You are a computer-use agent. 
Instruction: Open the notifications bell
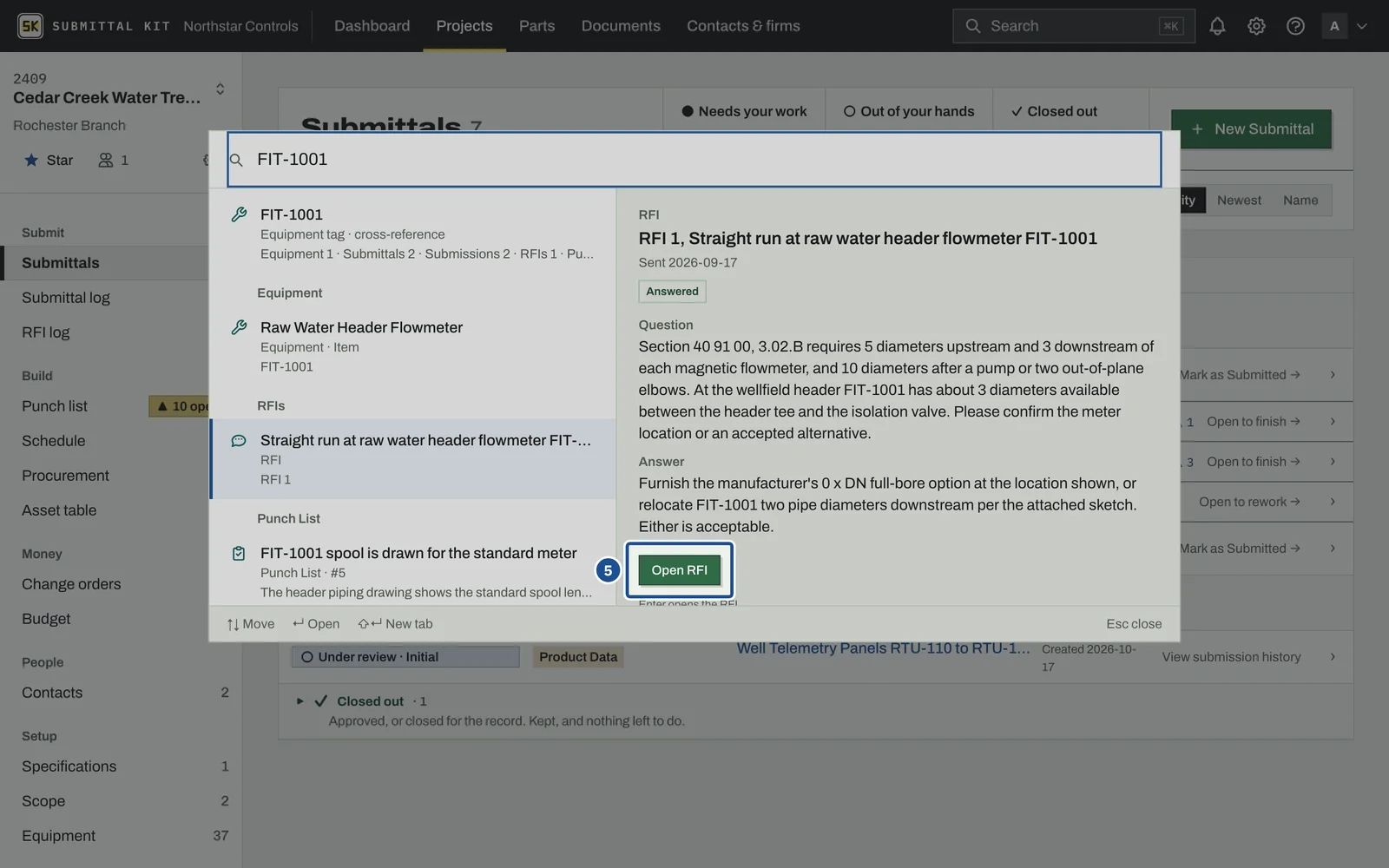tap(1217, 26)
